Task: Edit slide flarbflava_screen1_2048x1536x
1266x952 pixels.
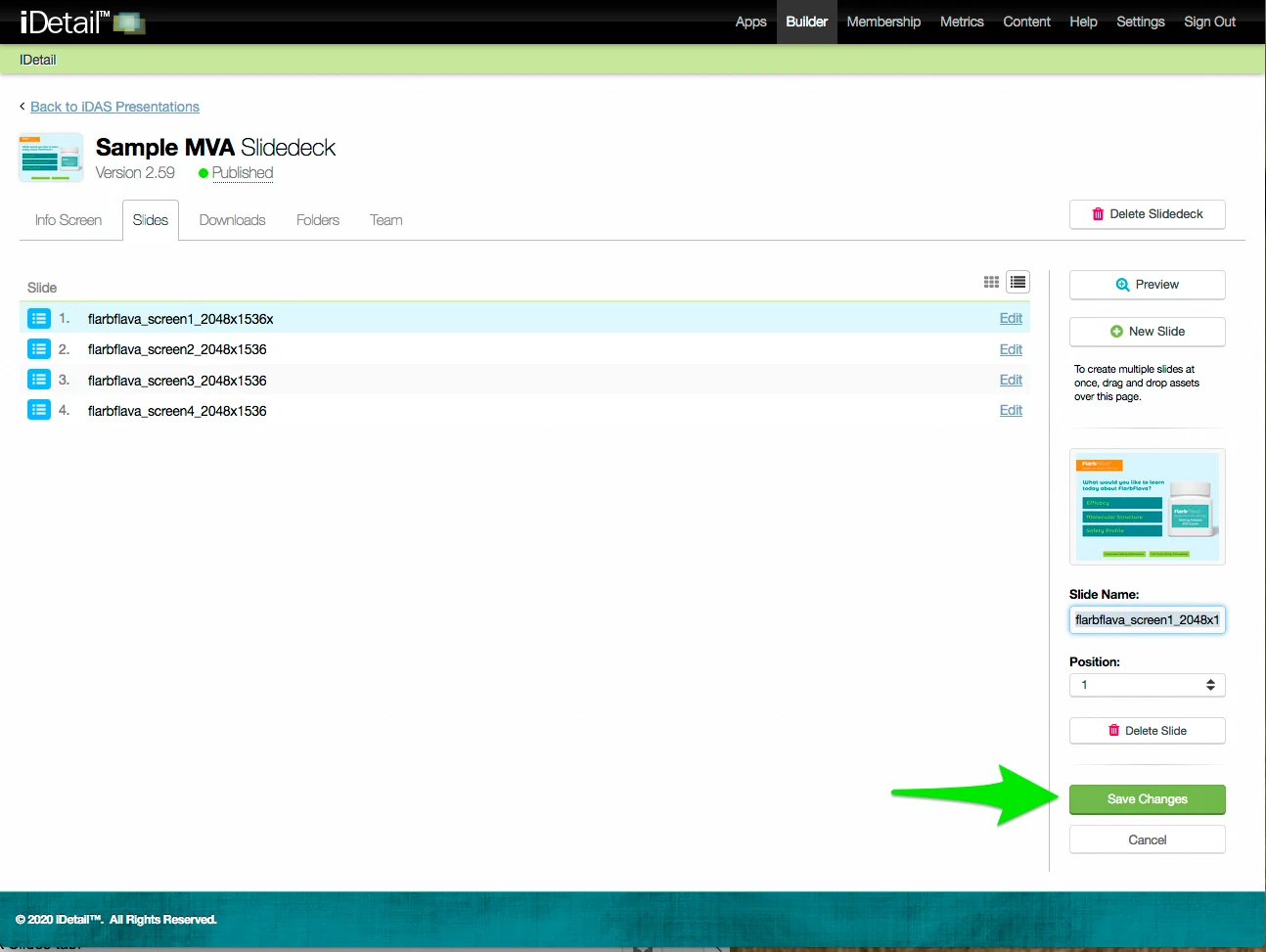Action: 1011,318
